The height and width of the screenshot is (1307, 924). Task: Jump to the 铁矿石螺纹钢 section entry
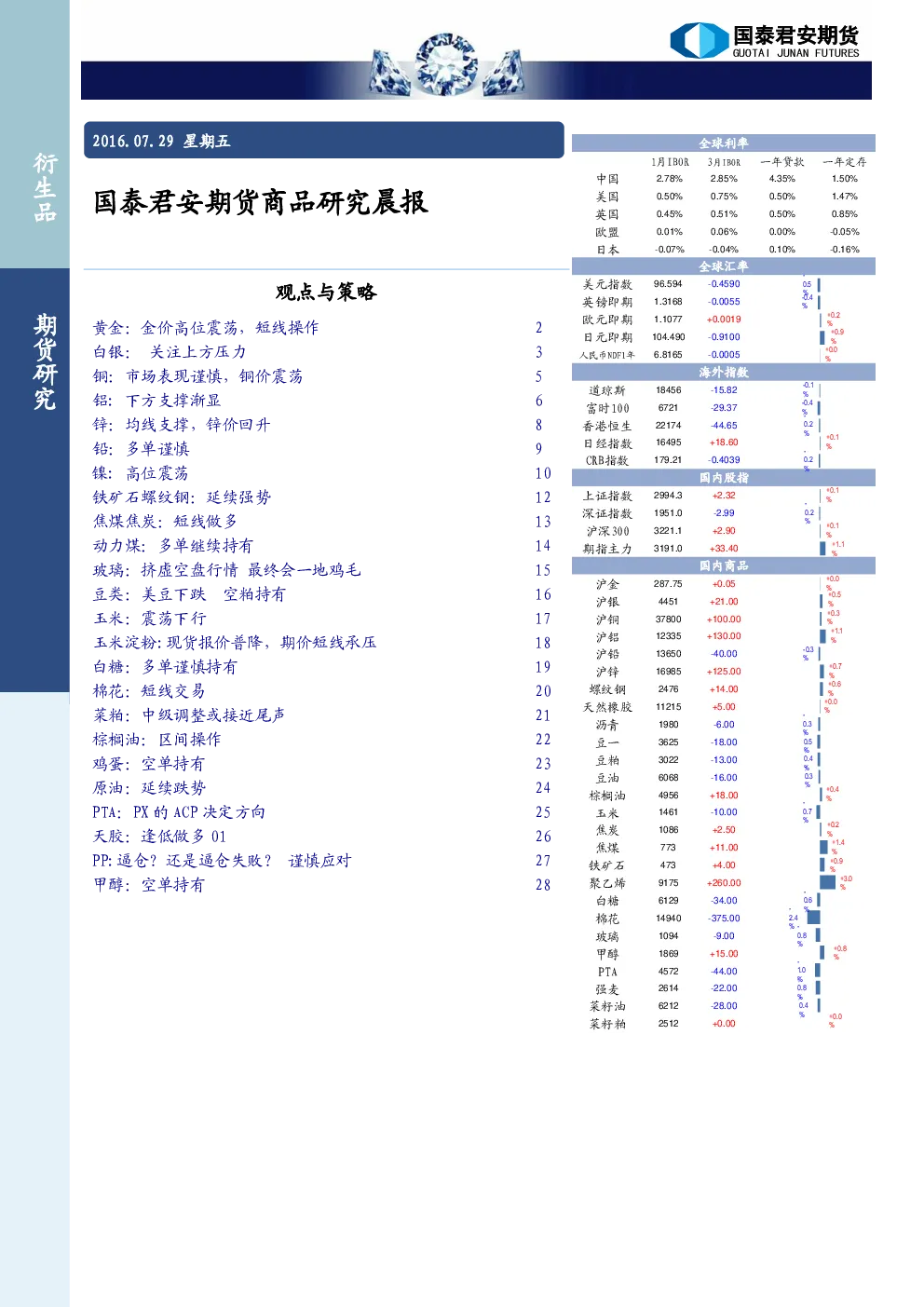[182, 497]
